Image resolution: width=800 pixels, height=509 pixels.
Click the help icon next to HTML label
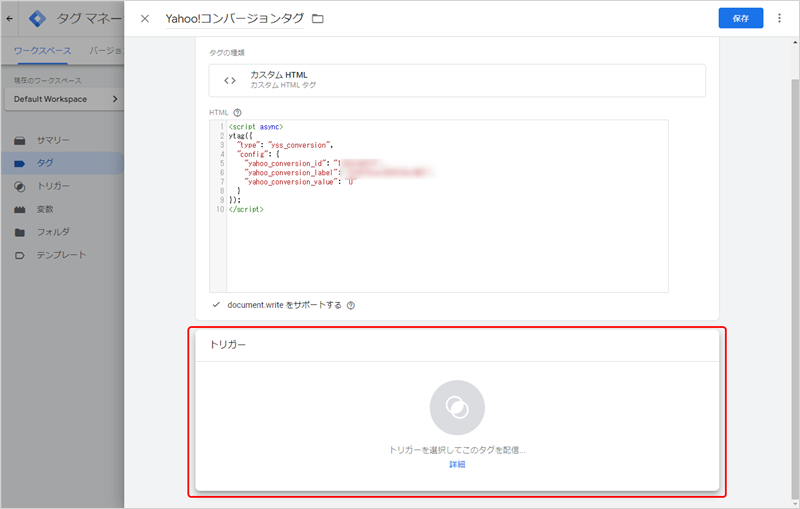coord(237,113)
